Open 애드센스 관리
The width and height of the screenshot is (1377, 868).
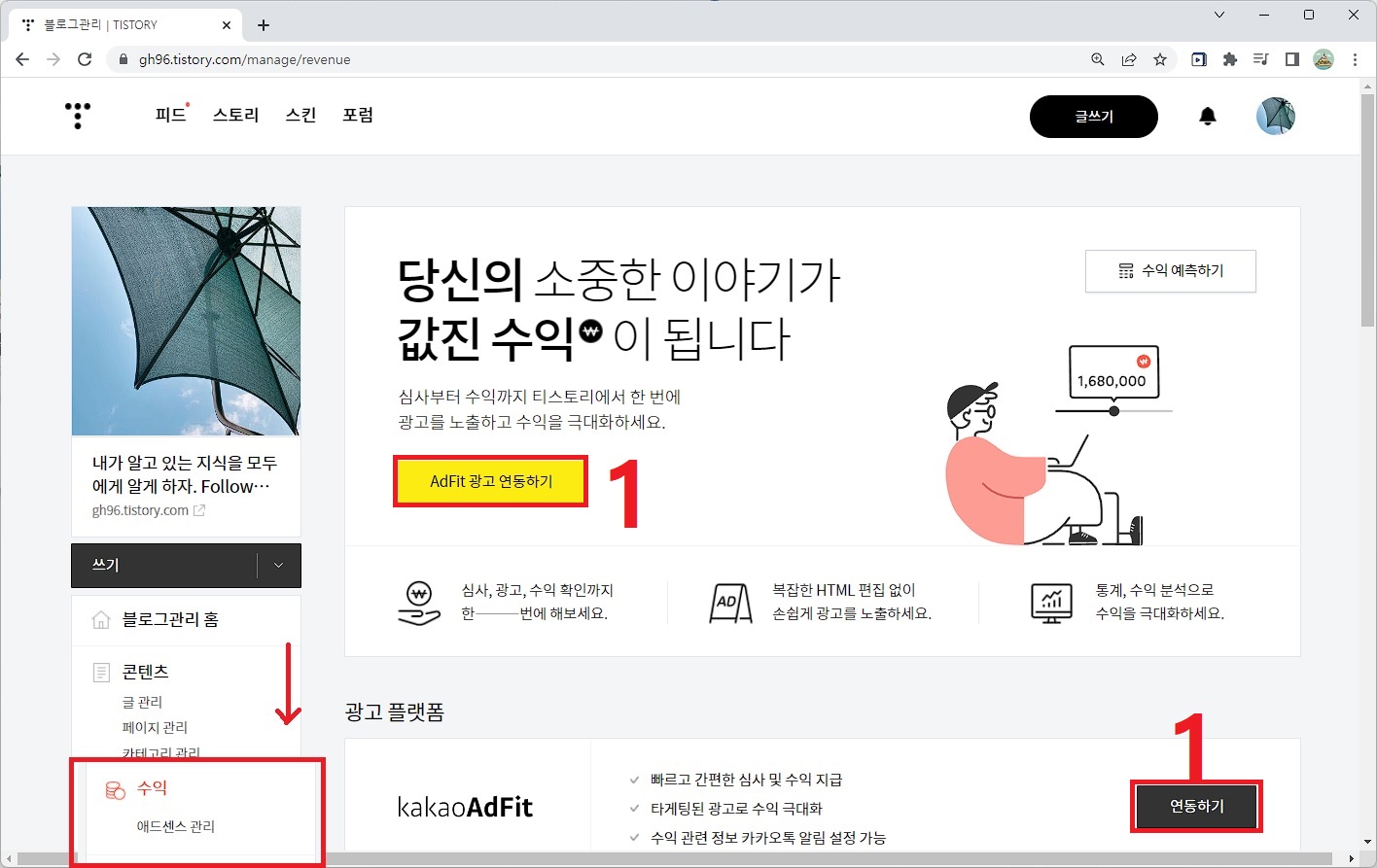pyautogui.click(x=176, y=826)
